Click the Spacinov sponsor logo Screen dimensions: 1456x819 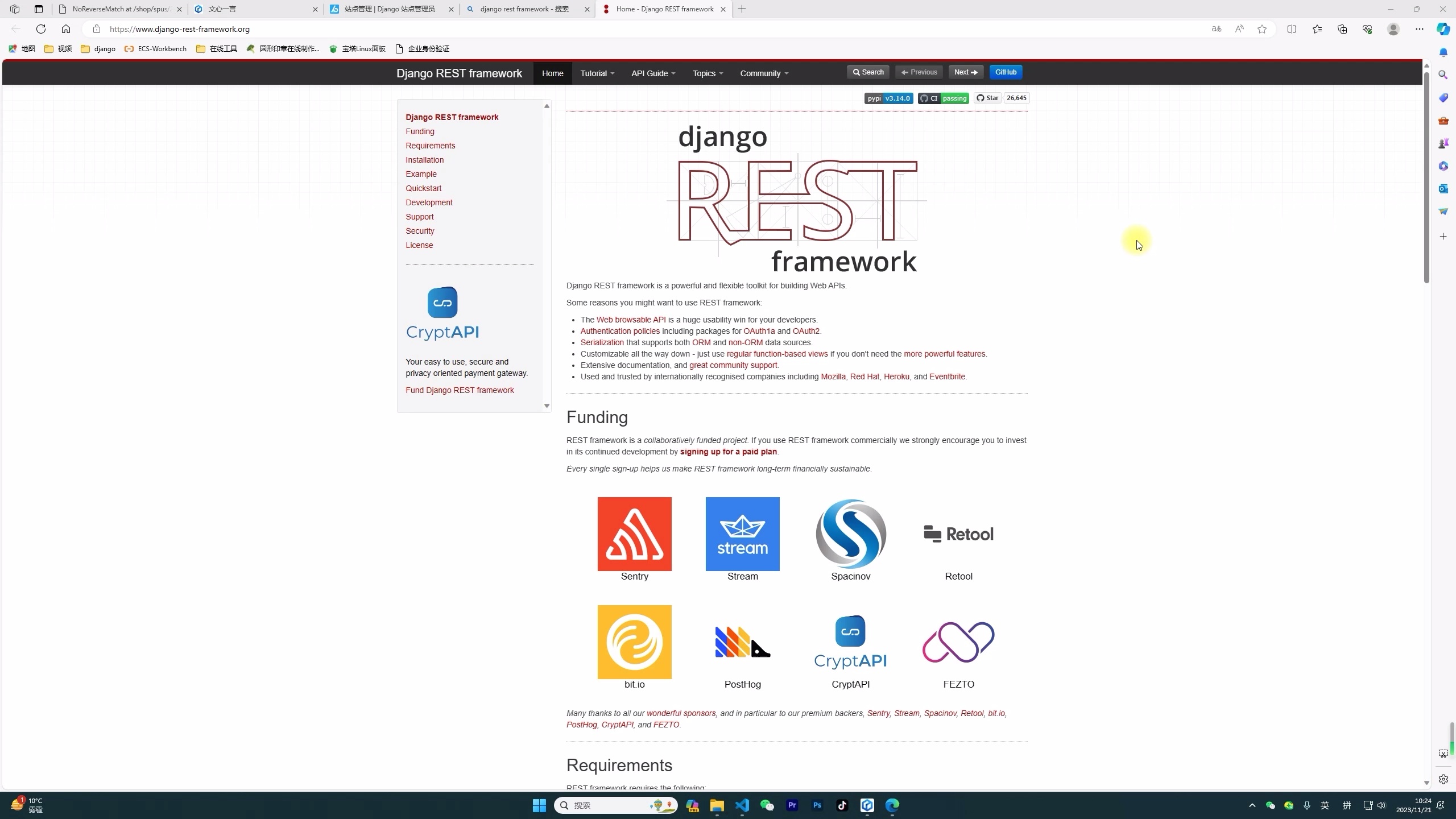pyautogui.click(x=850, y=533)
